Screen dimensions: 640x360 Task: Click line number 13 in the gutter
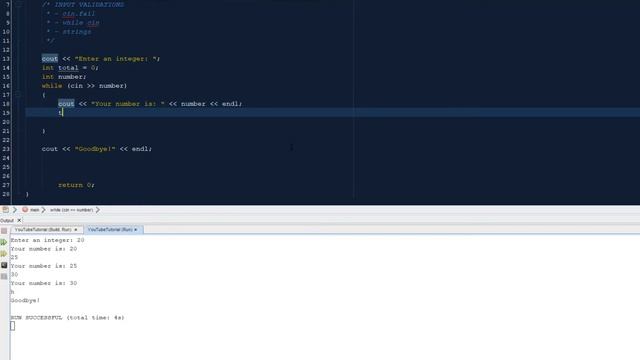click(x=6, y=59)
